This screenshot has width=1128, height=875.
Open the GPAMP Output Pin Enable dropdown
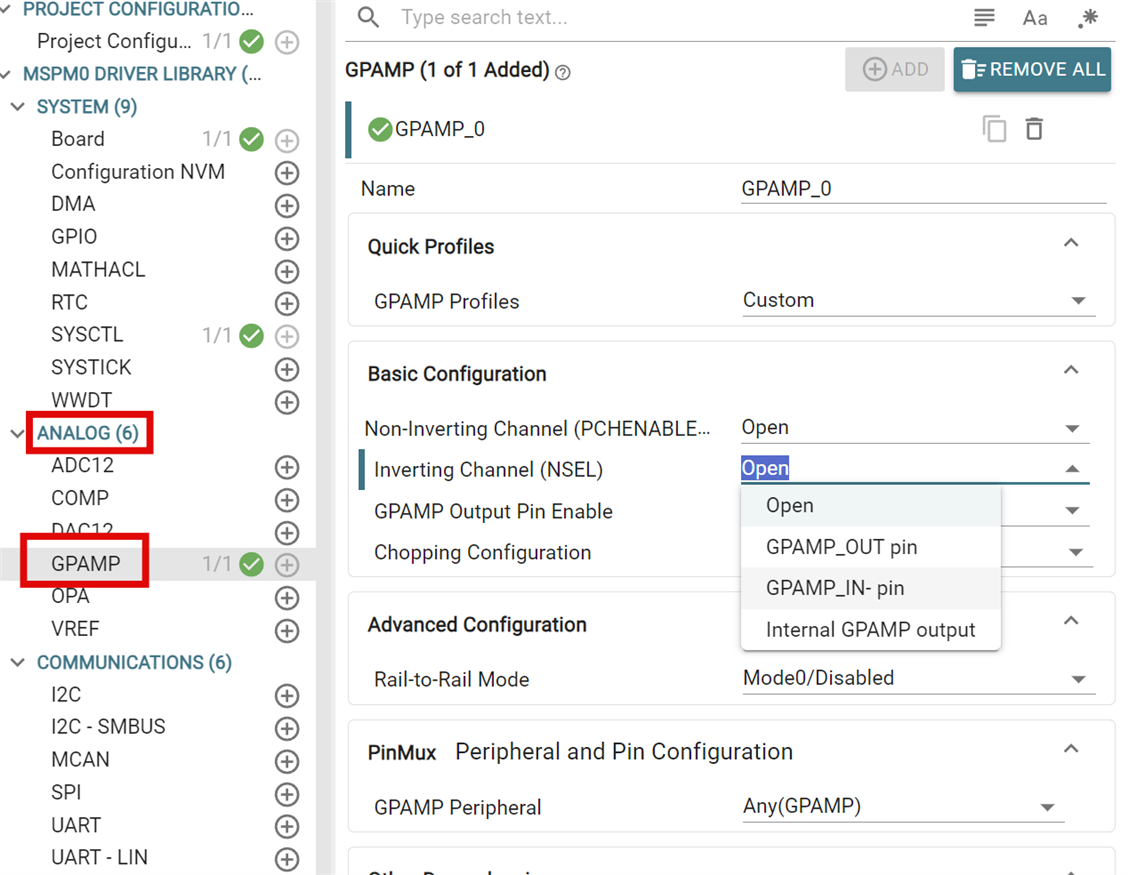tap(1072, 510)
